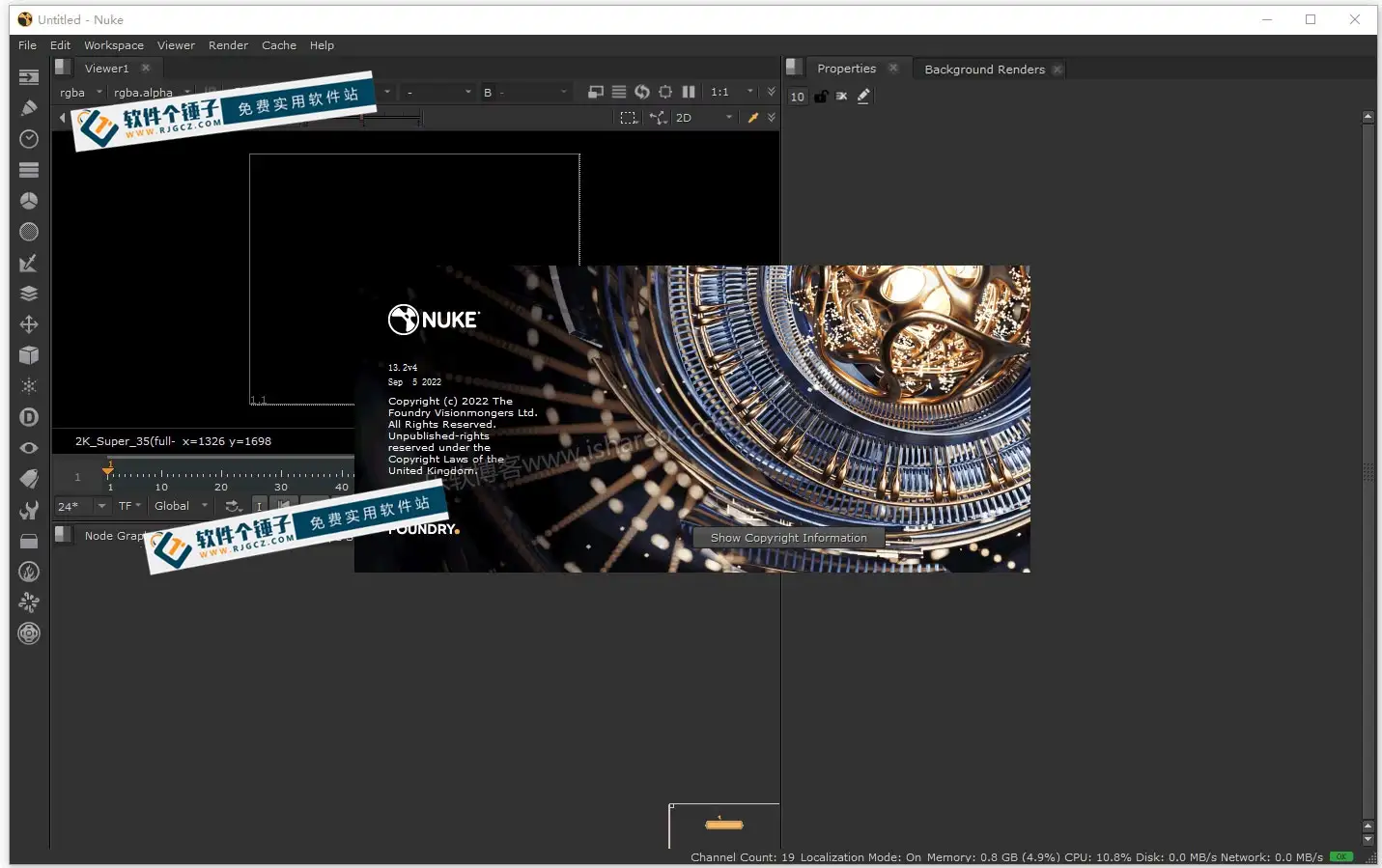Click the Properties panel scrollbar down arrow

point(1368,839)
